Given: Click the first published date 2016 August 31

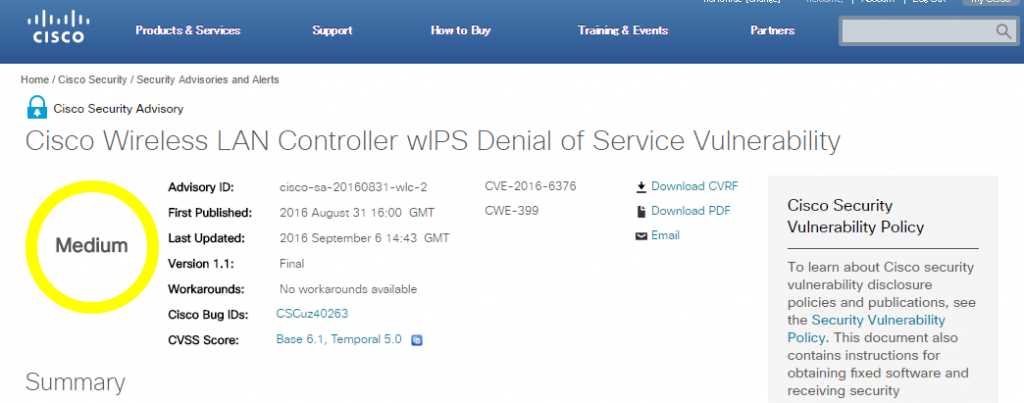Looking at the screenshot, I should point(357,213).
